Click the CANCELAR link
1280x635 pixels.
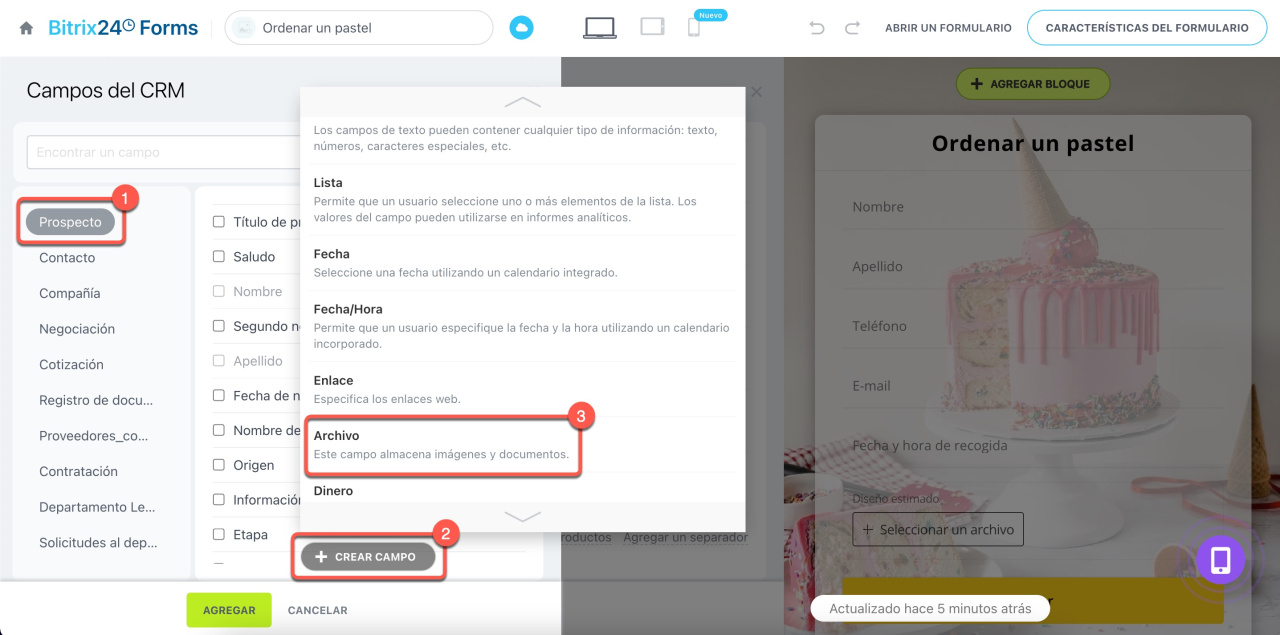click(x=318, y=610)
